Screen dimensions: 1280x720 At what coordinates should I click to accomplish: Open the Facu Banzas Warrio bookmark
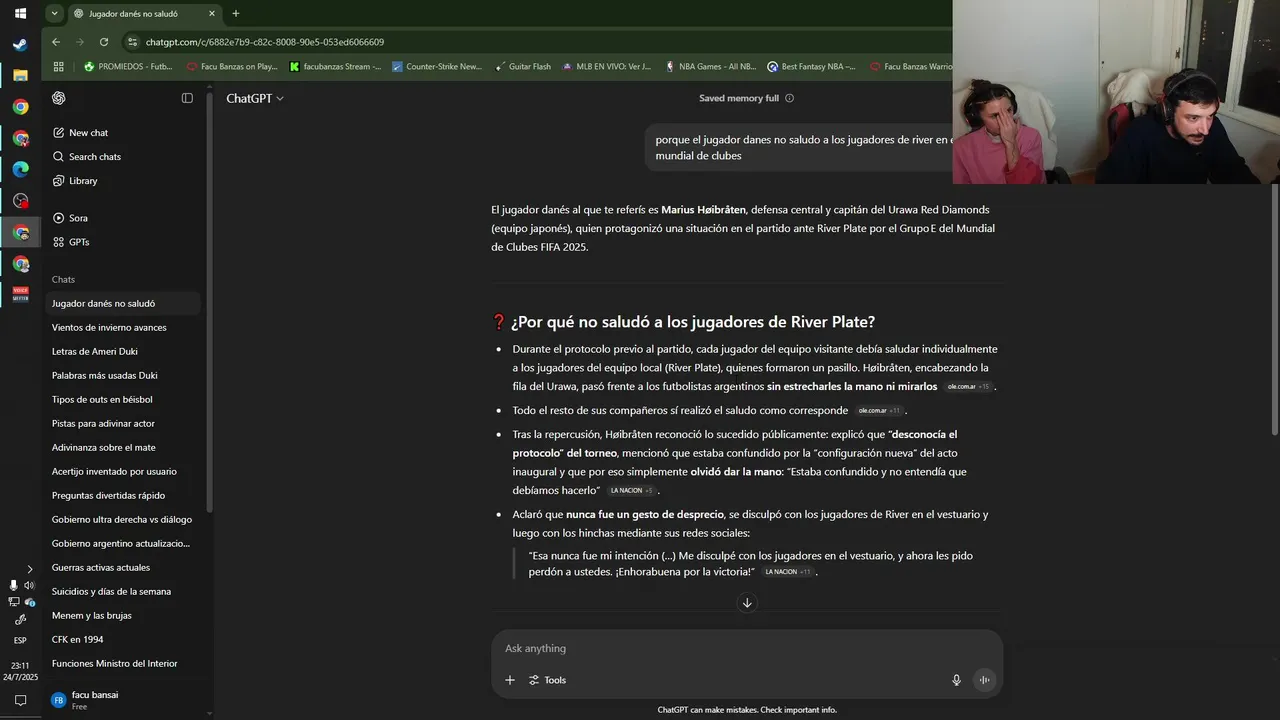pos(910,67)
